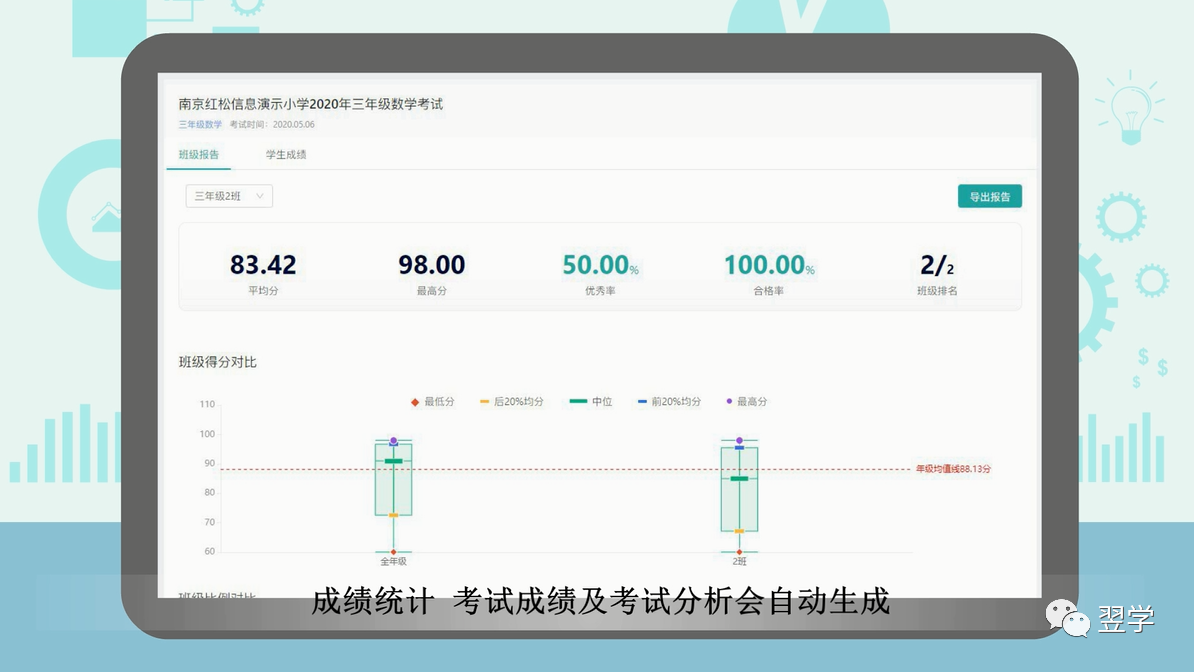Click the 83.42 average score value
Viewport: 1194px width, 672px height.
click(x=263, y=265)
